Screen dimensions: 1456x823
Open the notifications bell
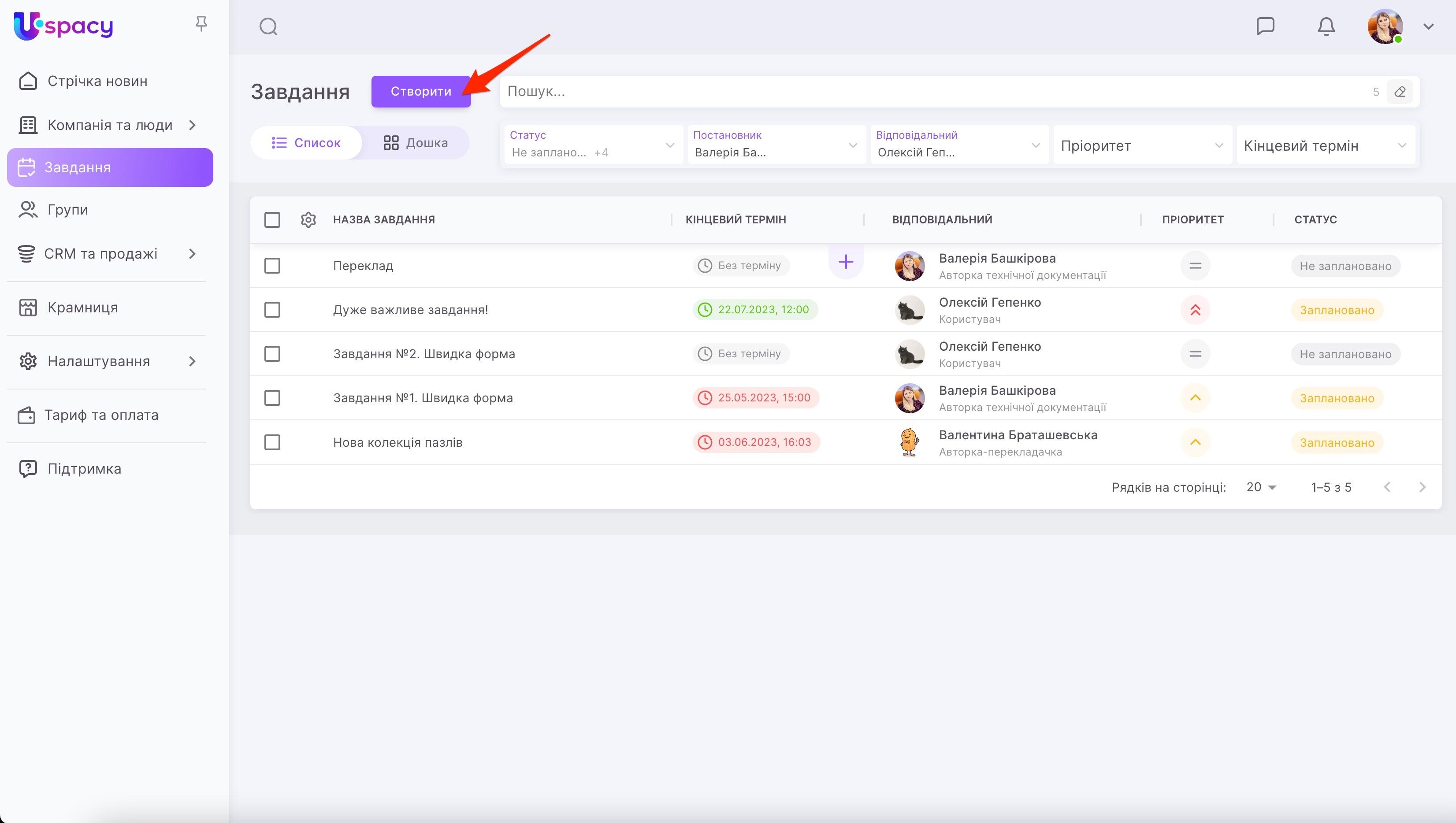[x=1326, y=26]
